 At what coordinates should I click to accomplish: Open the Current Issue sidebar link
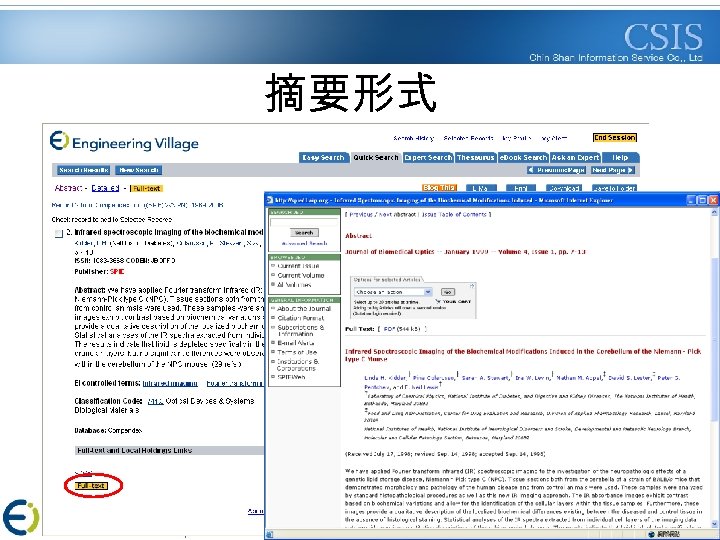point(298,266)
